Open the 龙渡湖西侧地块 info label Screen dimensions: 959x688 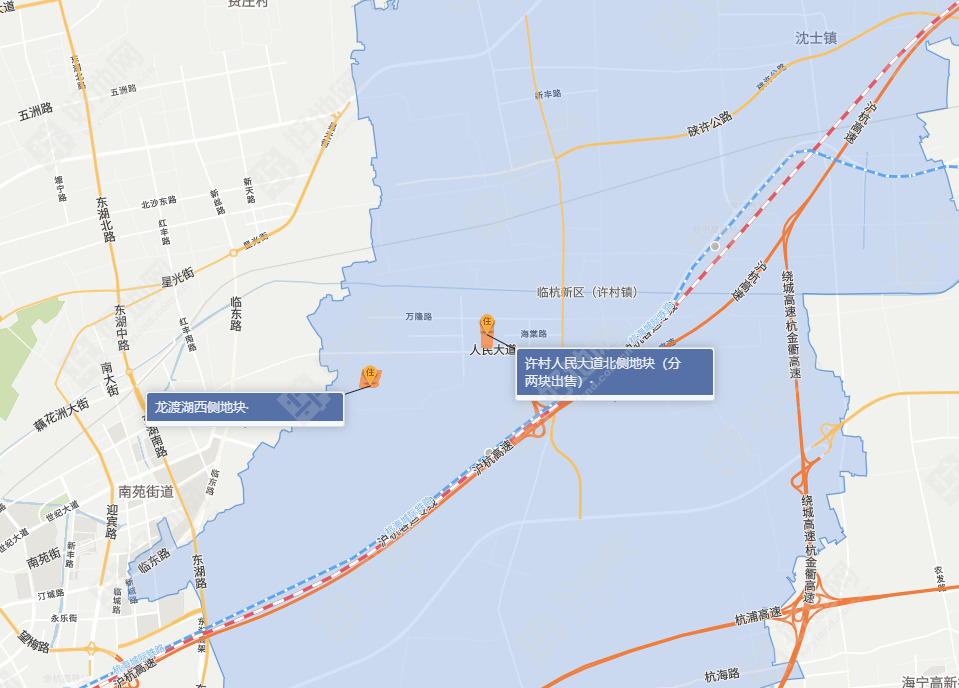245,408
